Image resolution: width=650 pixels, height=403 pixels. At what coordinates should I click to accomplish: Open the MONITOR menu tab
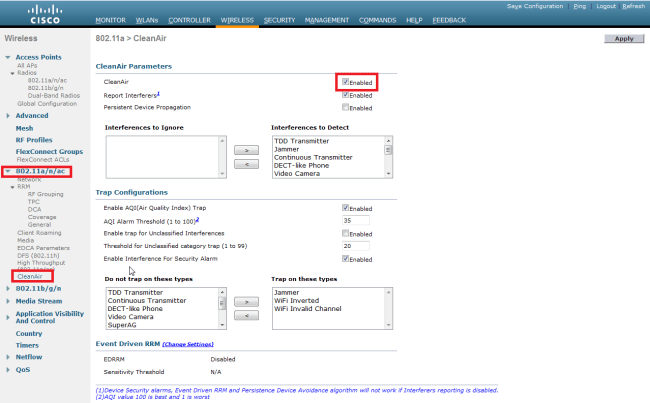click(x=117, y=20)
